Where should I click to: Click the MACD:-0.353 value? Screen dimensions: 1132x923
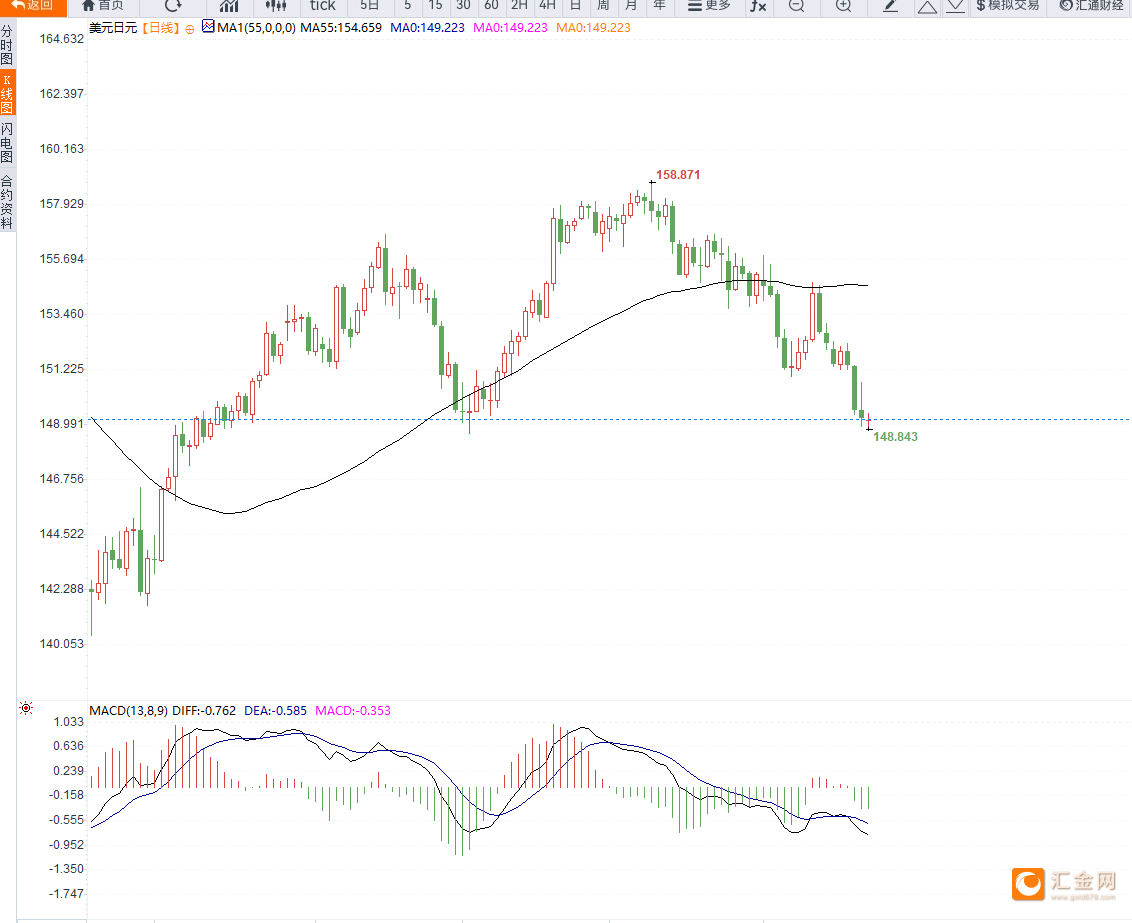point(353,711)
